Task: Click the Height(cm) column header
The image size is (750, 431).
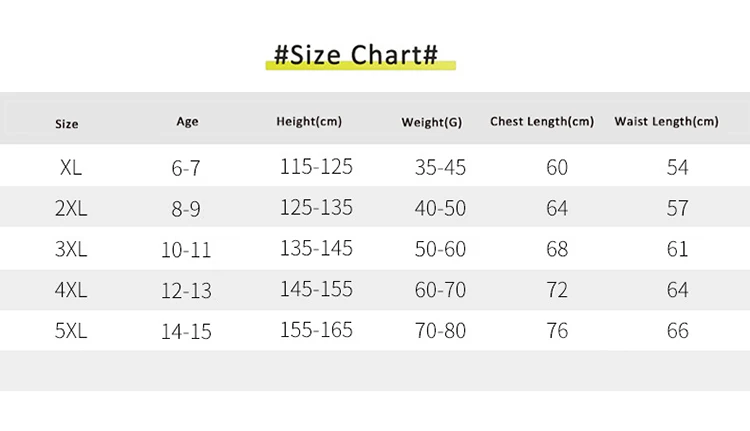Action: pyautogui.click(x=309, y=122)
